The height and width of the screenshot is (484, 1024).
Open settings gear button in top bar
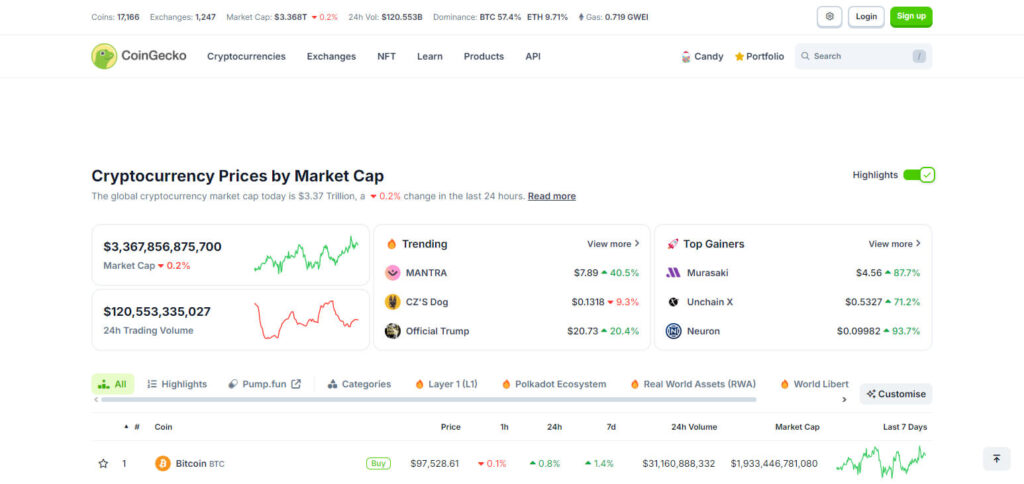click(x=829, y=16)
